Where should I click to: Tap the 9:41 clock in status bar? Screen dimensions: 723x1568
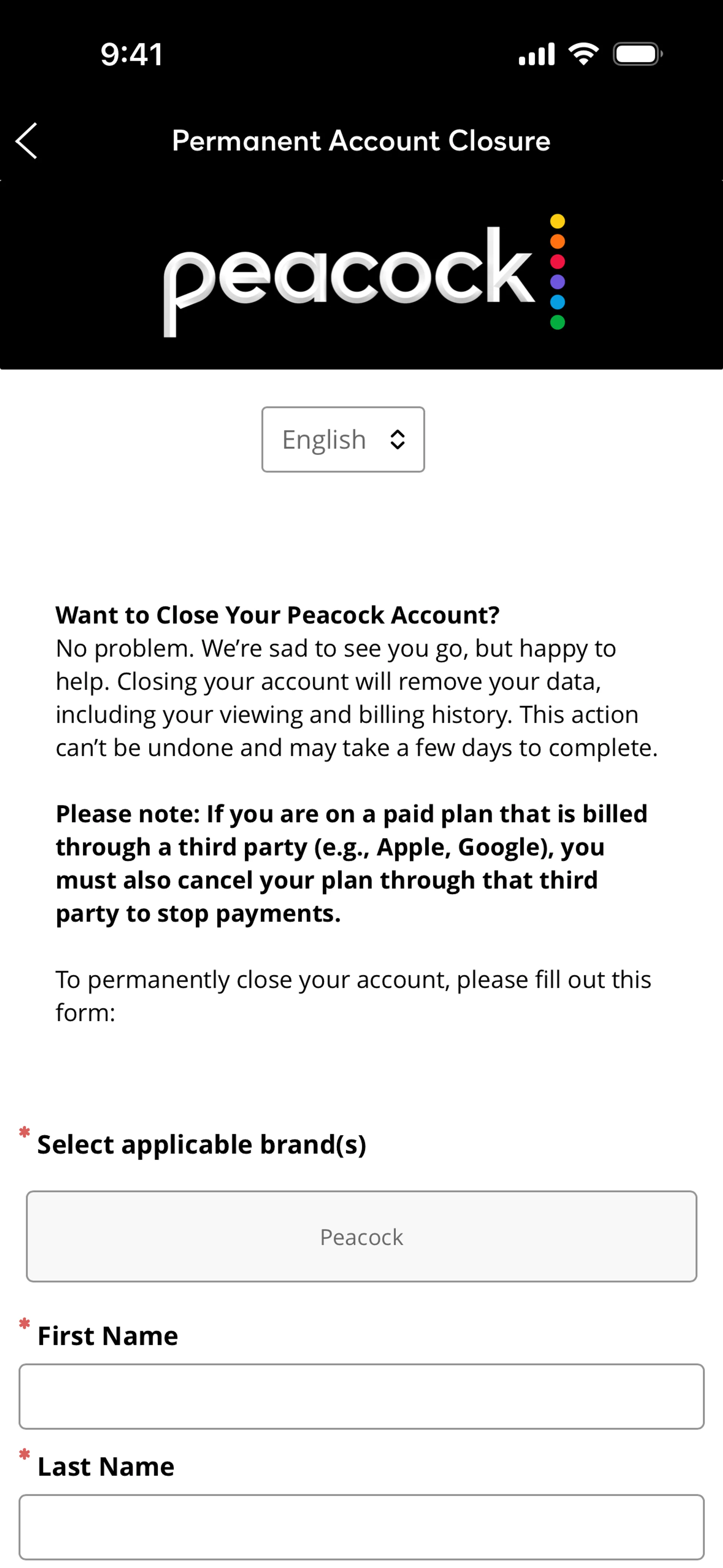click(x=131, y=54)
